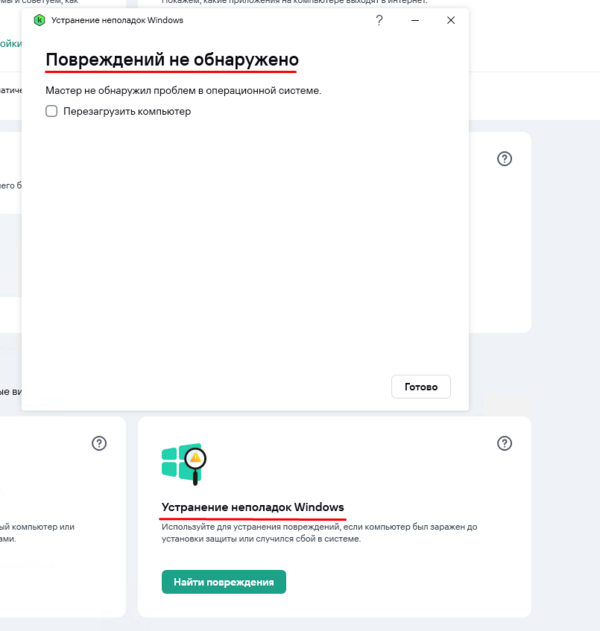Viewport: 600px width, 631px height.
Task: Open help in the dialog title bar
Action: click(x=379, y=20)
